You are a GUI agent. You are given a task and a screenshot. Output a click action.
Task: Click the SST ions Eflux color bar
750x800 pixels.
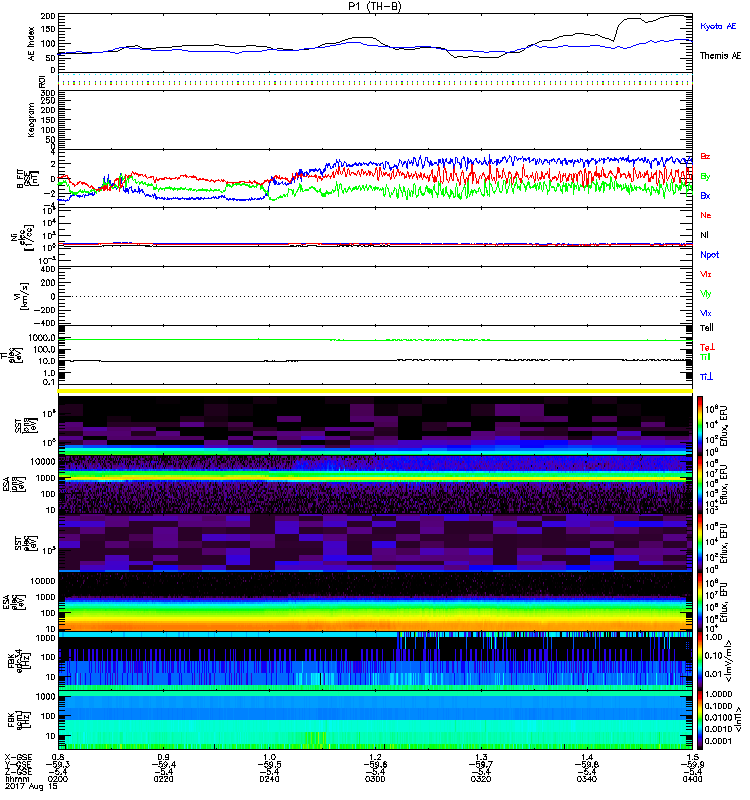pyautogui.click(x=700, y=424)
